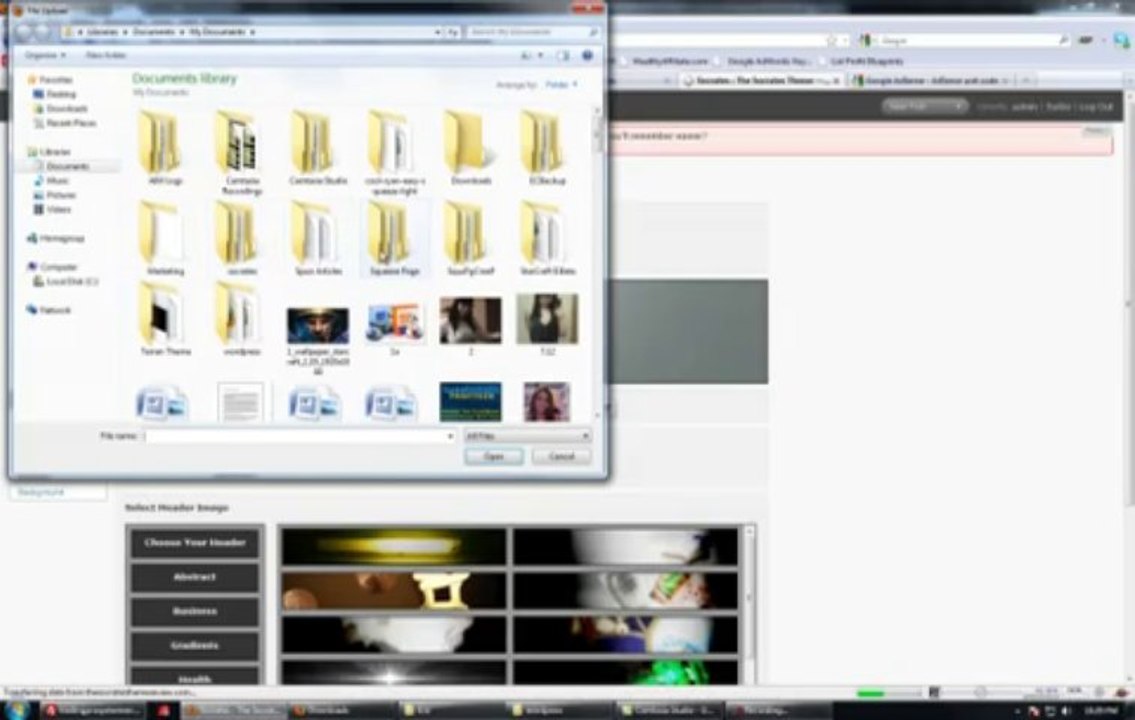The image size is (1135, 720).
Task: Click the Open button
Action: pyautogui.click(x=494, y=457)
